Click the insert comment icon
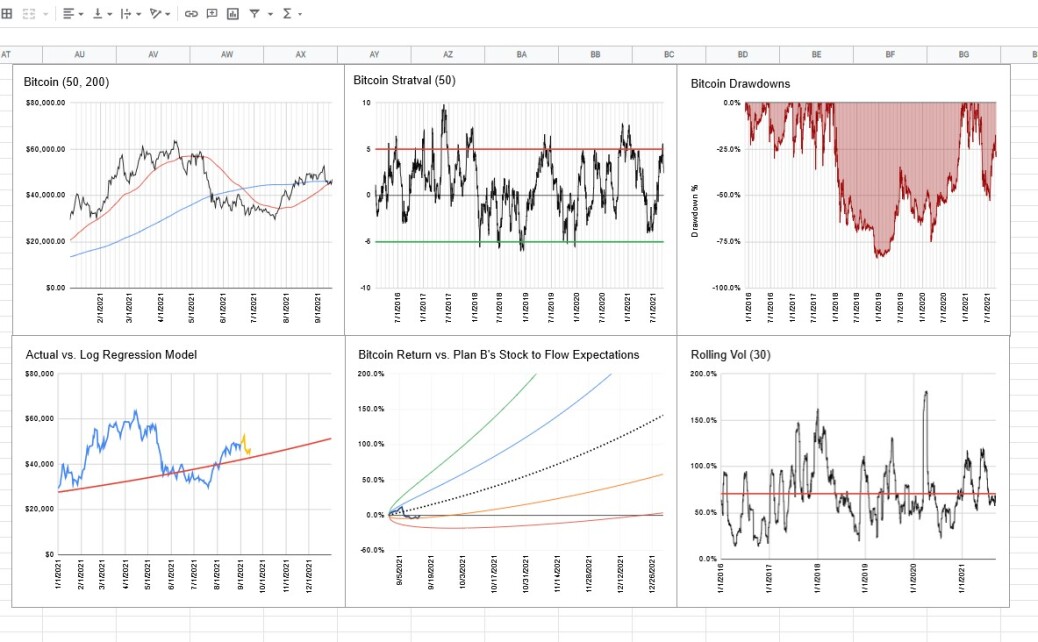 point(212,13)
